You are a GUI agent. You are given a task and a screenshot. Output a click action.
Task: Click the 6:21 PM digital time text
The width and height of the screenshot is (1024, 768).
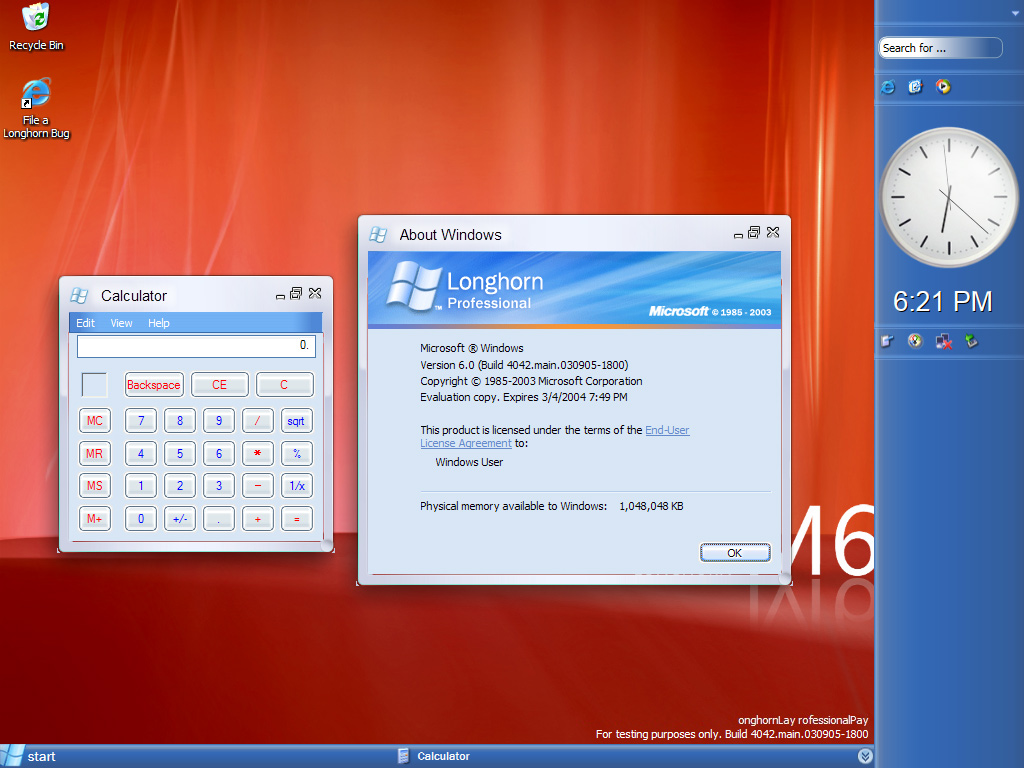coord(942,302)
